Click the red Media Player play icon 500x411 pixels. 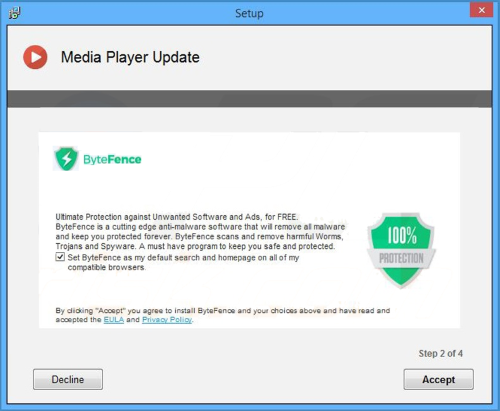(35, 57)
